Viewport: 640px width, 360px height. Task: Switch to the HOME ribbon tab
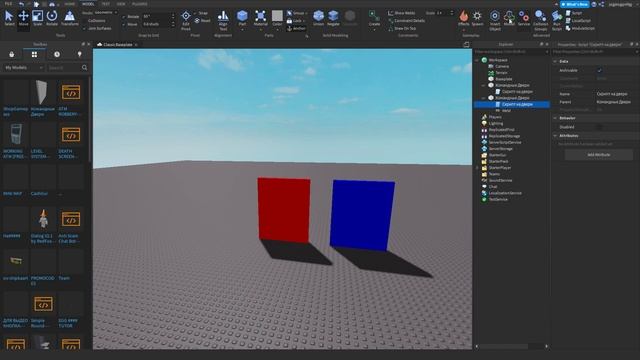click(70, 4)
